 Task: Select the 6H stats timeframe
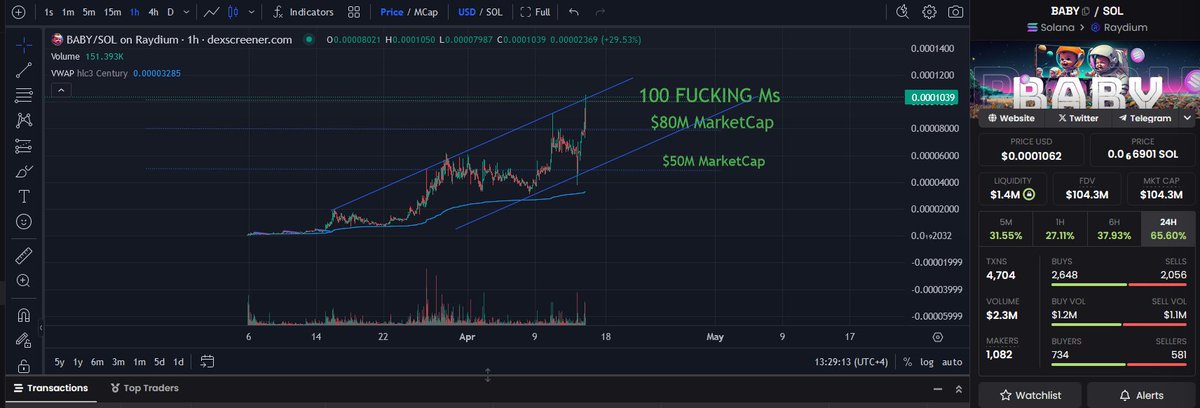click(x=1114, y=229)
